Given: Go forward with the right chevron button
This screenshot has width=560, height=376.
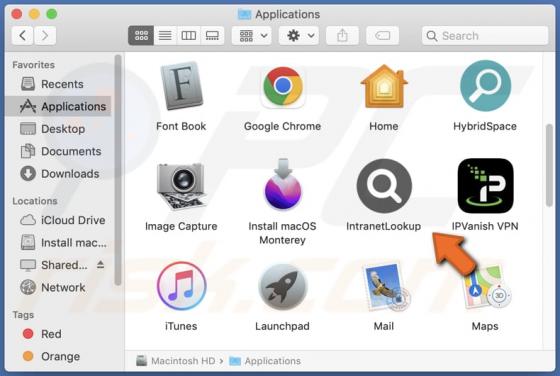Looking at the screenshot, I should pyautogui.click(x=45, y=35).
